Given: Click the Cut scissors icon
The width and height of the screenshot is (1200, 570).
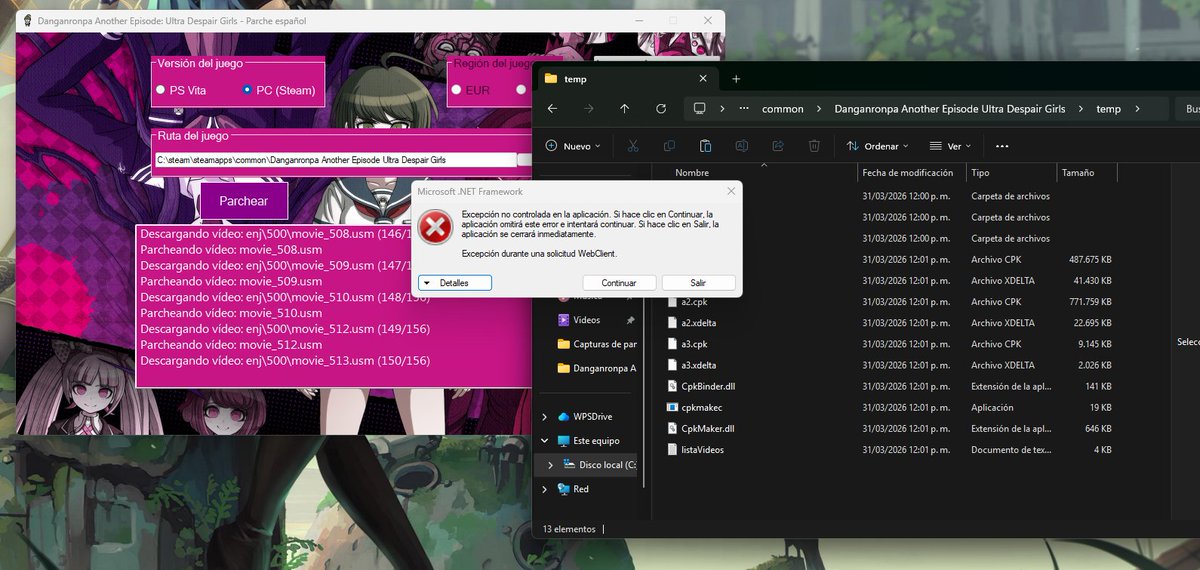Looking at the screenshot, I should coord(633,146).
